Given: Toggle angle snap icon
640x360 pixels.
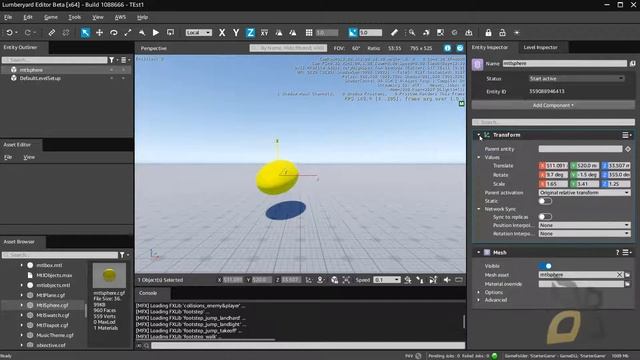Looking at the screenshot, I should pos(353,33).
